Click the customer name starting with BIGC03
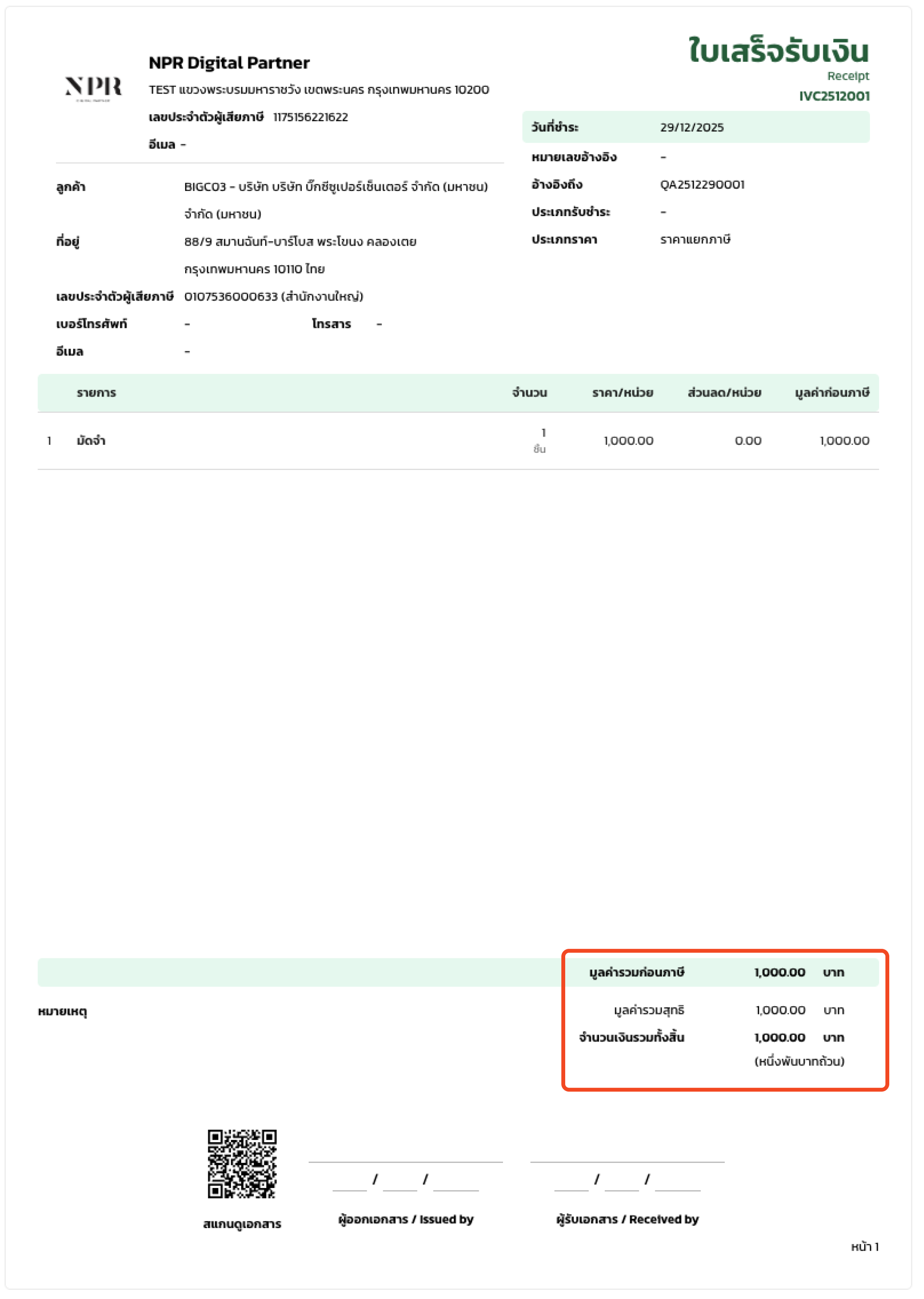Viewport: 924px width, 1299px height. tap(335, 187)
